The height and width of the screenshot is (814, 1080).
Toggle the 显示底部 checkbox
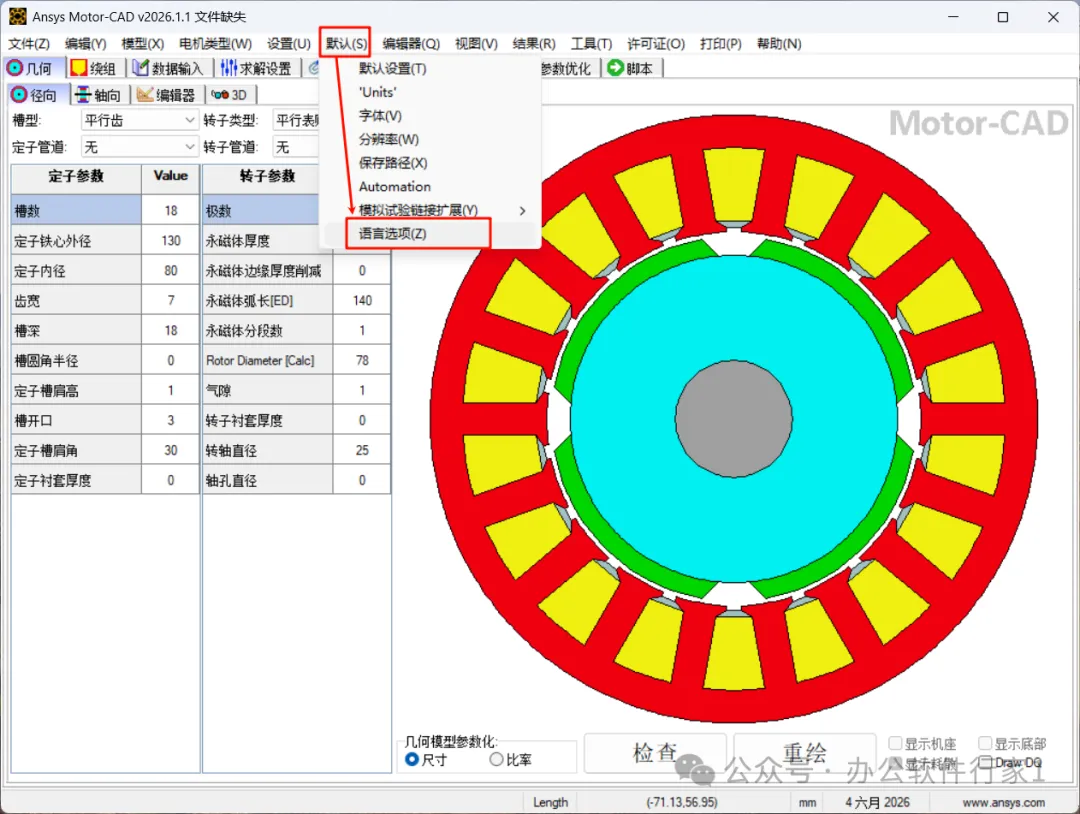tap(985, 743)
